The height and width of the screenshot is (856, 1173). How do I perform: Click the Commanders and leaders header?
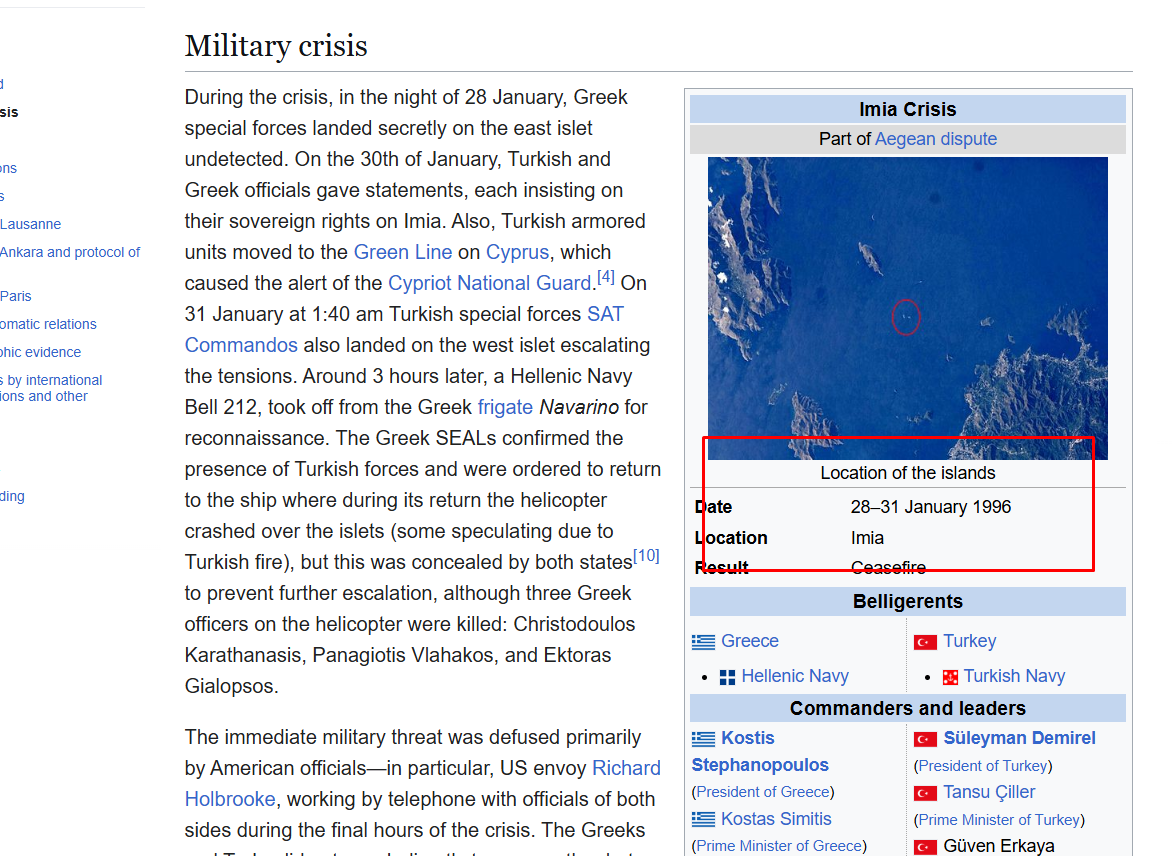[x=907, y=708]
